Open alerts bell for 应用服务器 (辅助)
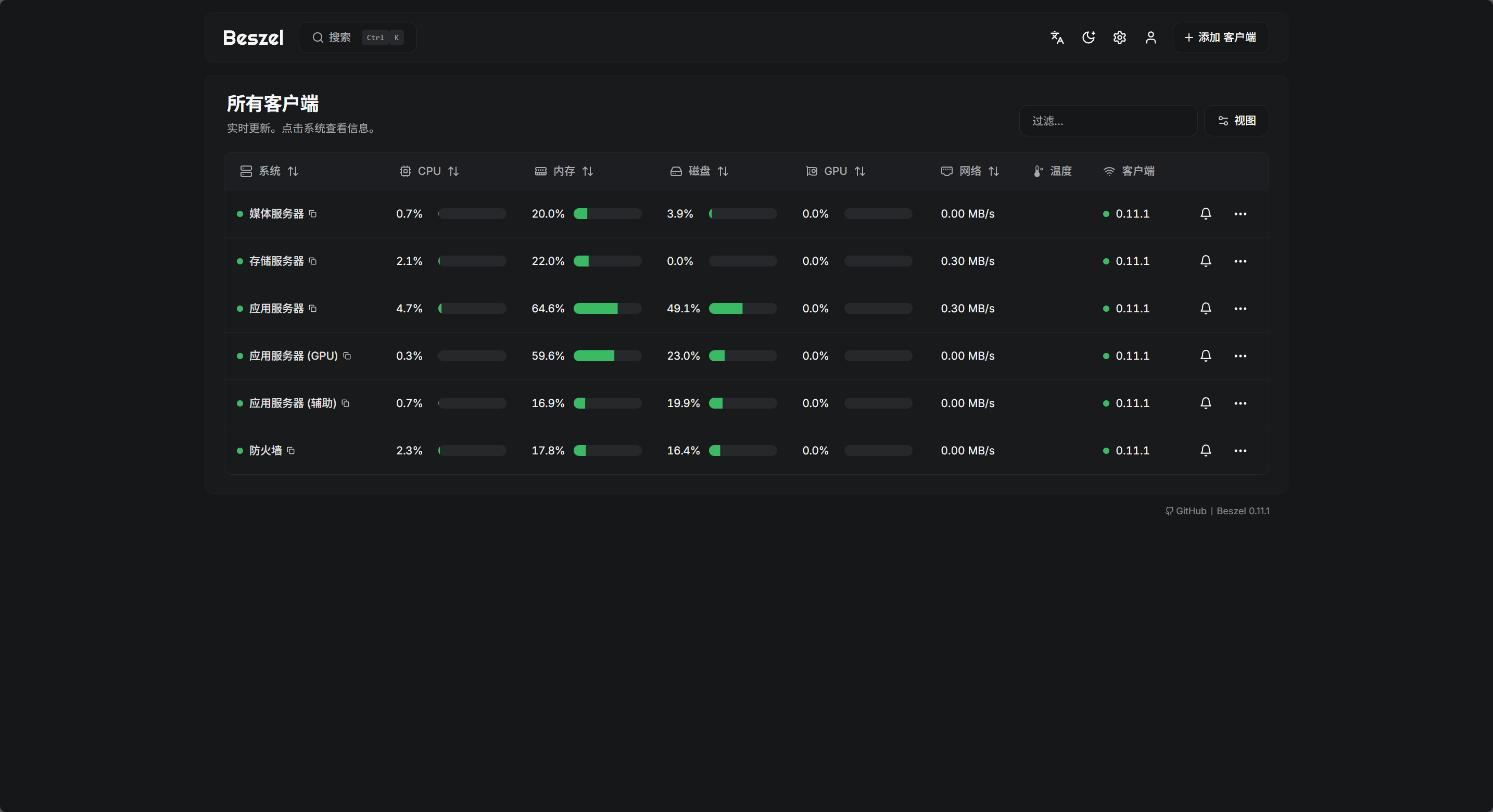This screenshot has height=812, width=1493. click(1206, 403)
